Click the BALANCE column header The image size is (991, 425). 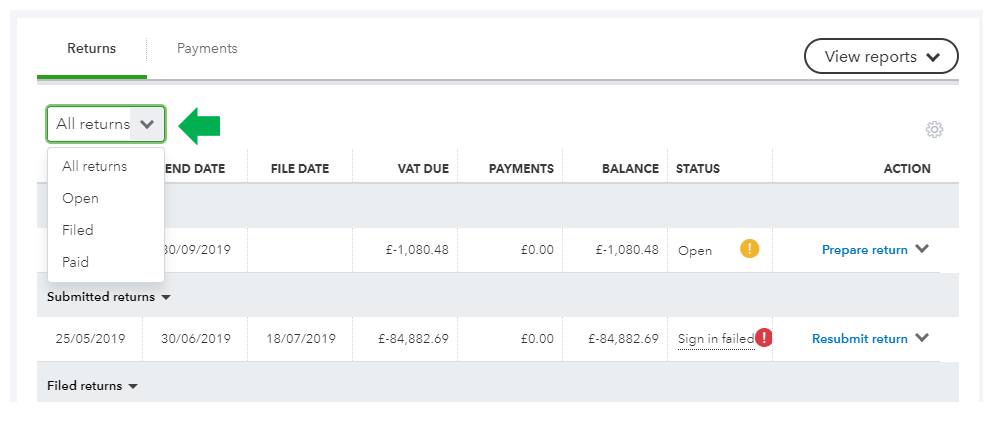pos(630,169)
